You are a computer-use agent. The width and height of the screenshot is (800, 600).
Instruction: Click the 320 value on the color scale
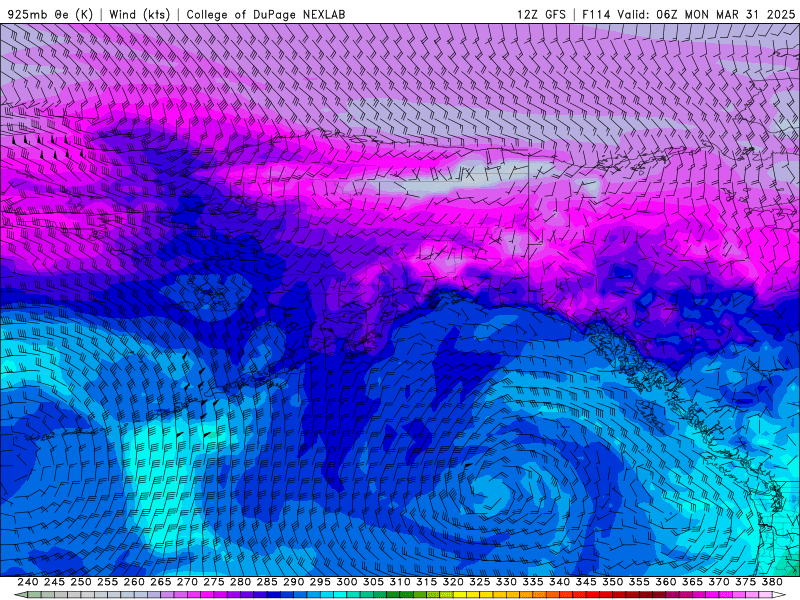tap(453, 582)
